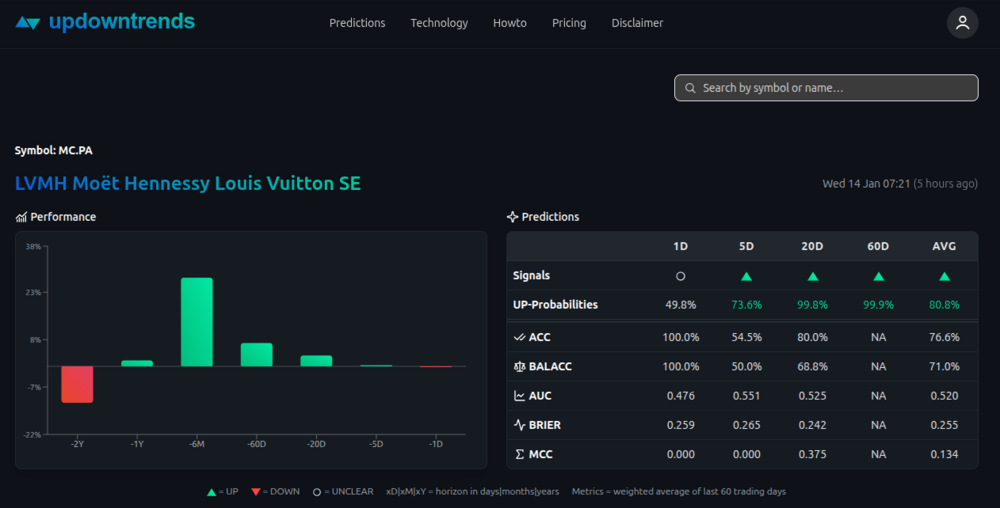This screenshot has width=1000, height=508.
Task: Click the 68.8% BALACC value
Action: pos(812,366)
